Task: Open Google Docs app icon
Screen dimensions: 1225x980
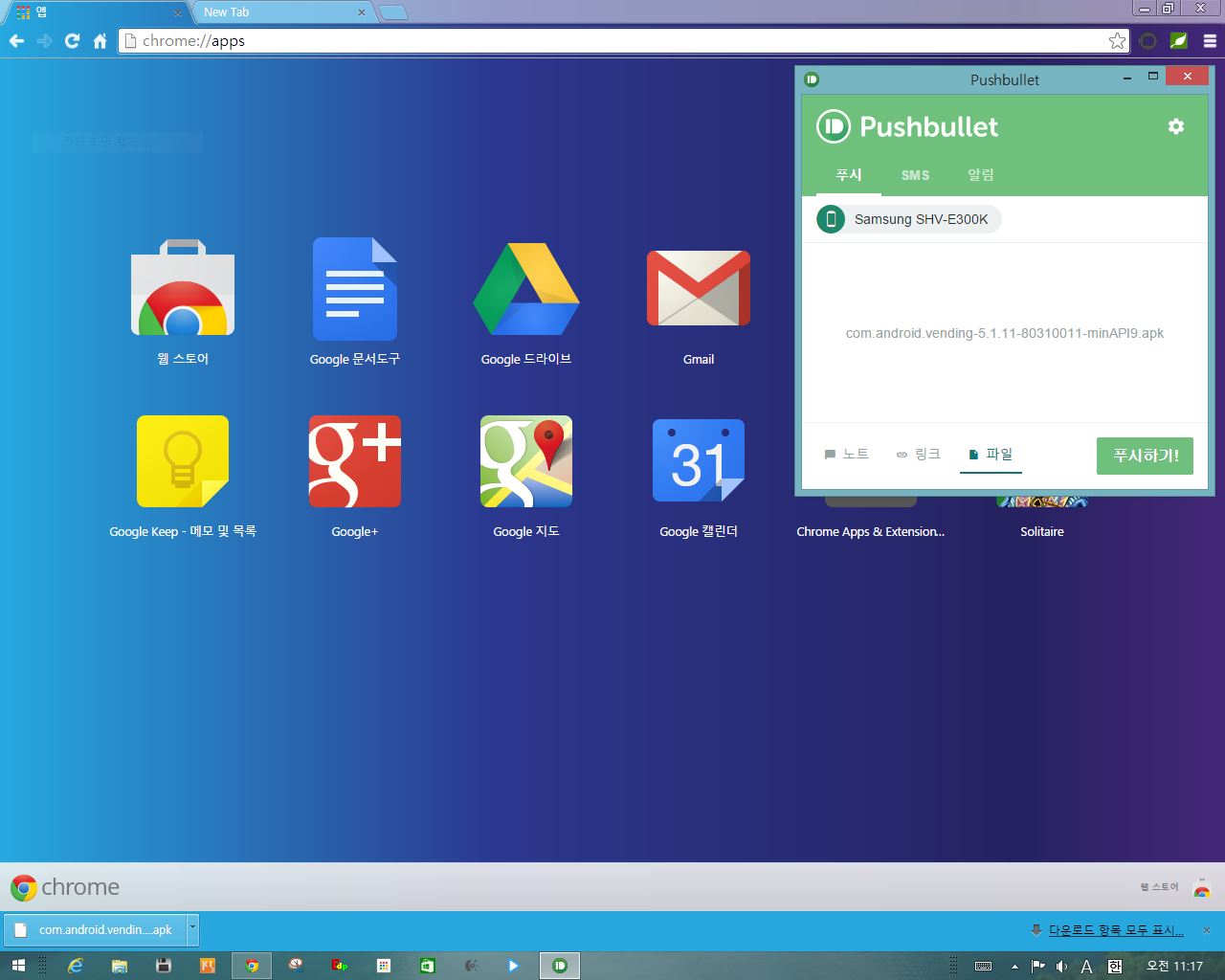Action: tap(354, 288)
